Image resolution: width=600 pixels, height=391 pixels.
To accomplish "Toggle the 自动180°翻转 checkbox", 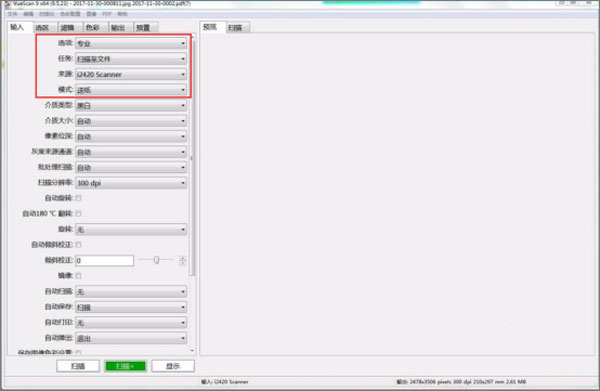I will pos(78,213).
